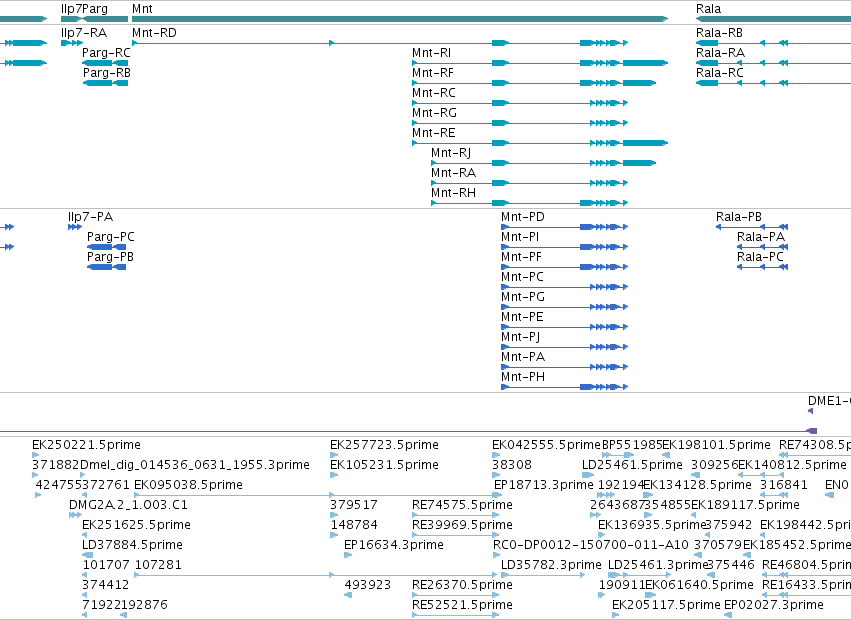
Task: Click the Mnt-RD transcript label
Action: click(x=154, y=33)
